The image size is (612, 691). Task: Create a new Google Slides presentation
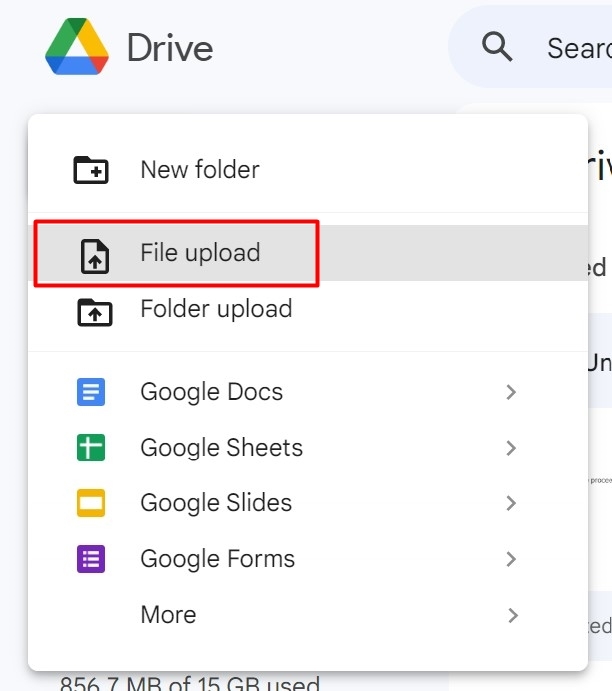[x=308, y=503]
